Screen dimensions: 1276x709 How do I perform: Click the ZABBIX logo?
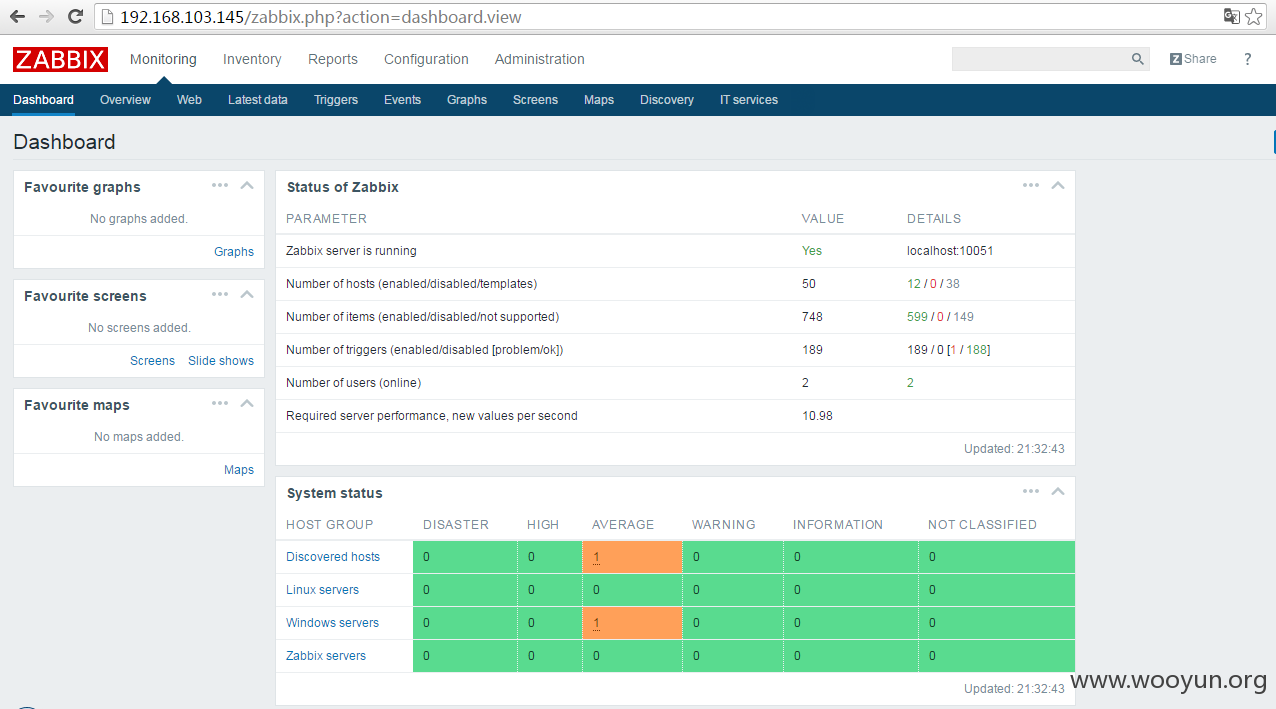point(61,60)
